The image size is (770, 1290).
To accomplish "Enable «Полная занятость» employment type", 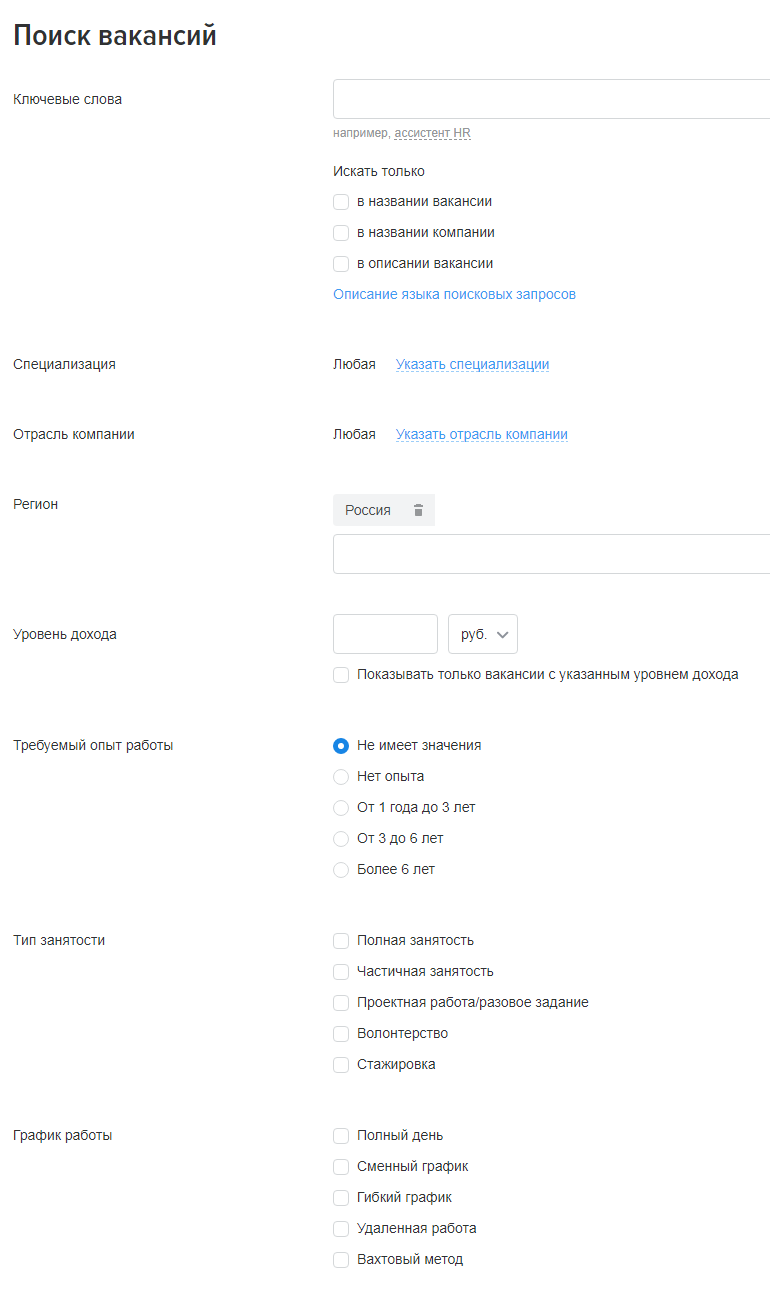I will [340, 940].
